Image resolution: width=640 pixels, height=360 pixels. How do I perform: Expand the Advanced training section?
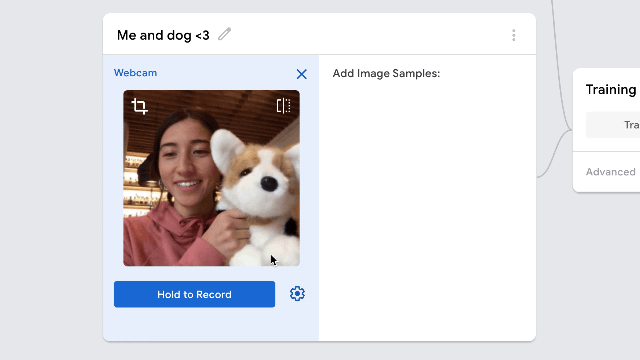pyautogui.click(x=611, y=172)
